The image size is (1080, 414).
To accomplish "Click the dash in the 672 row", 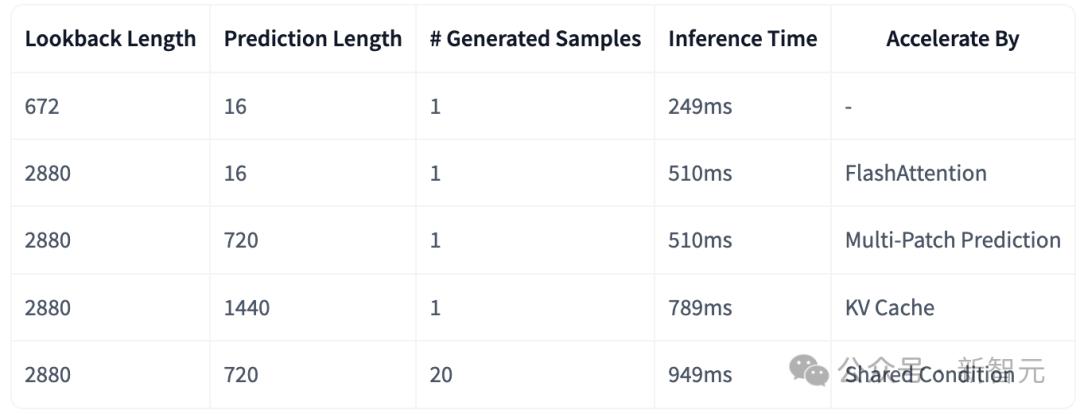I will coord(848,106).
